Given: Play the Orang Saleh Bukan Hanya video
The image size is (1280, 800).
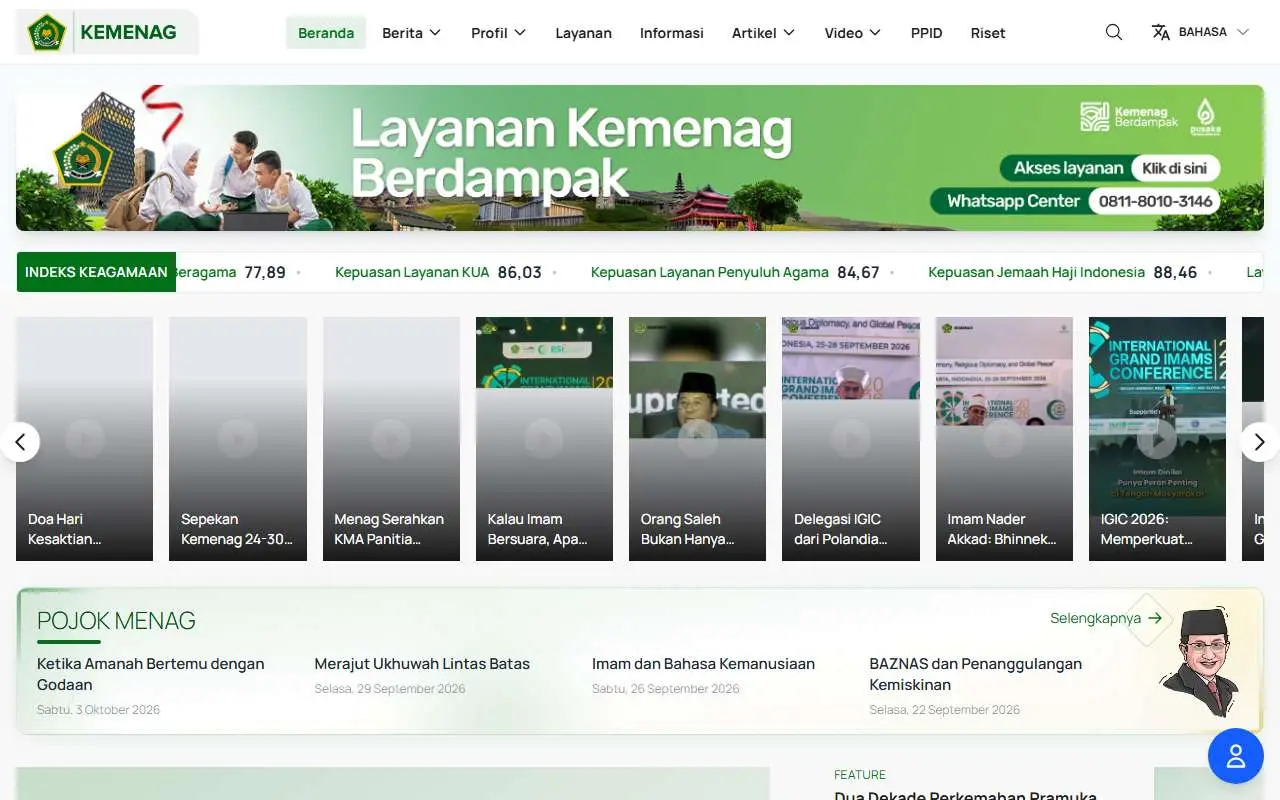Looking at the screenshot, I should [697, 439].
